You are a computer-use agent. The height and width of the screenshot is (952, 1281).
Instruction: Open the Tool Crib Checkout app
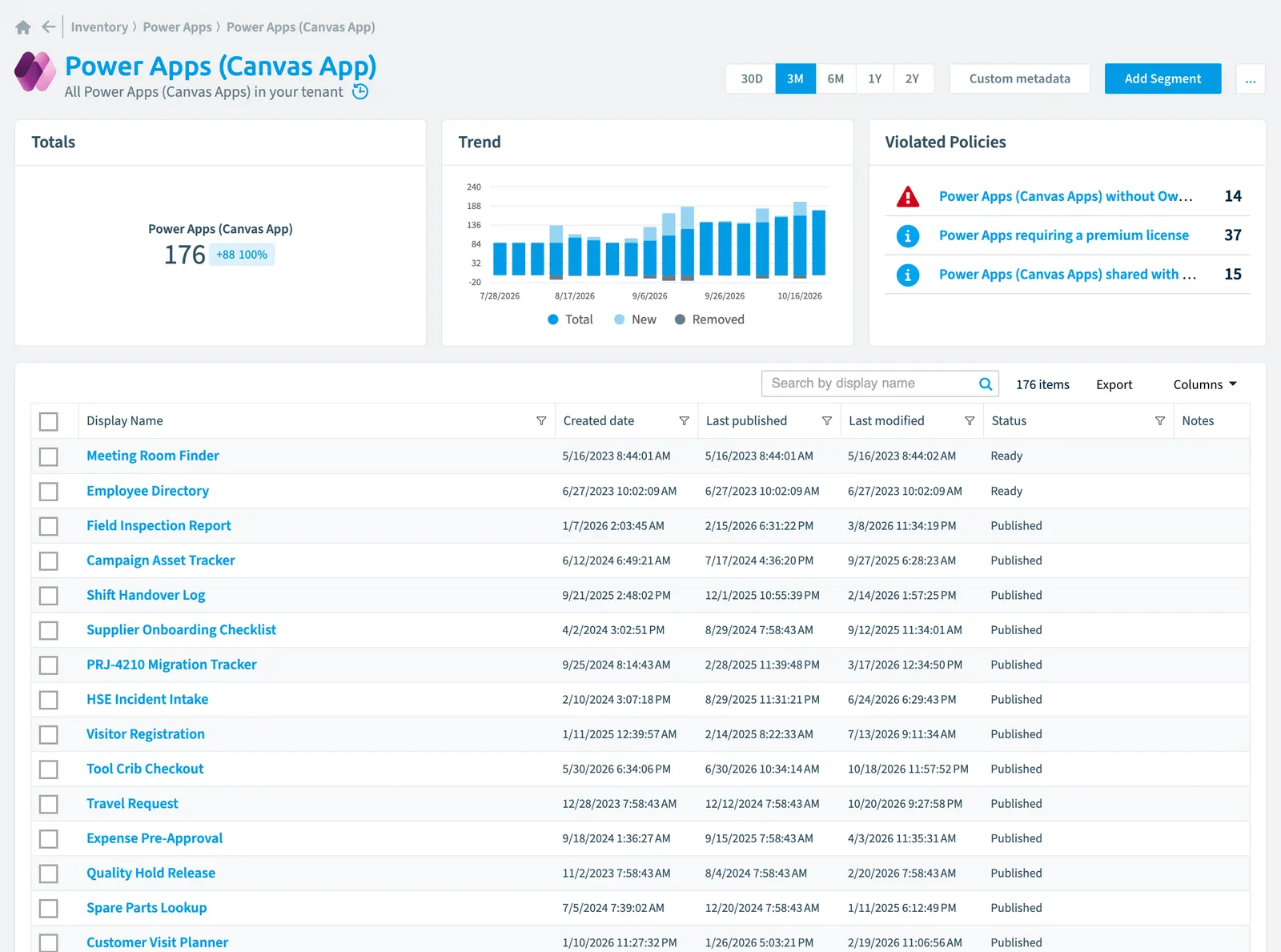(x=145, y=769)
